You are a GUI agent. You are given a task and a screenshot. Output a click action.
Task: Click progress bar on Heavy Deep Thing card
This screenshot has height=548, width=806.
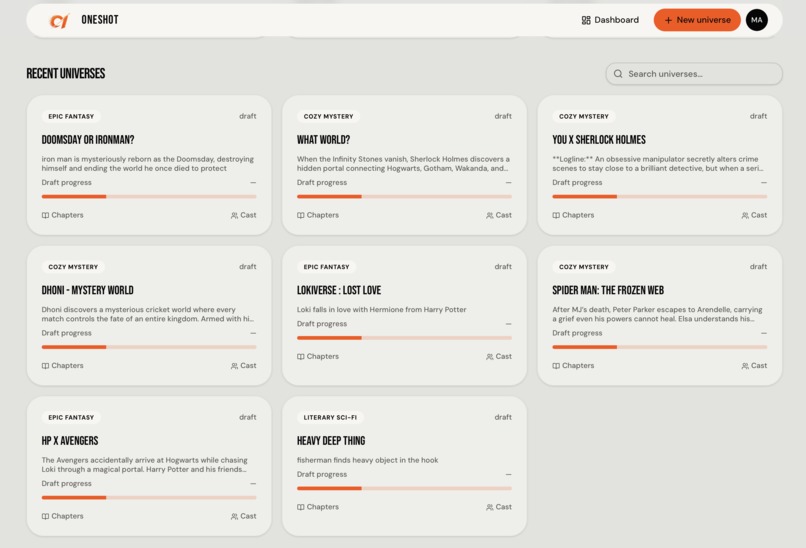click(405, 488)
